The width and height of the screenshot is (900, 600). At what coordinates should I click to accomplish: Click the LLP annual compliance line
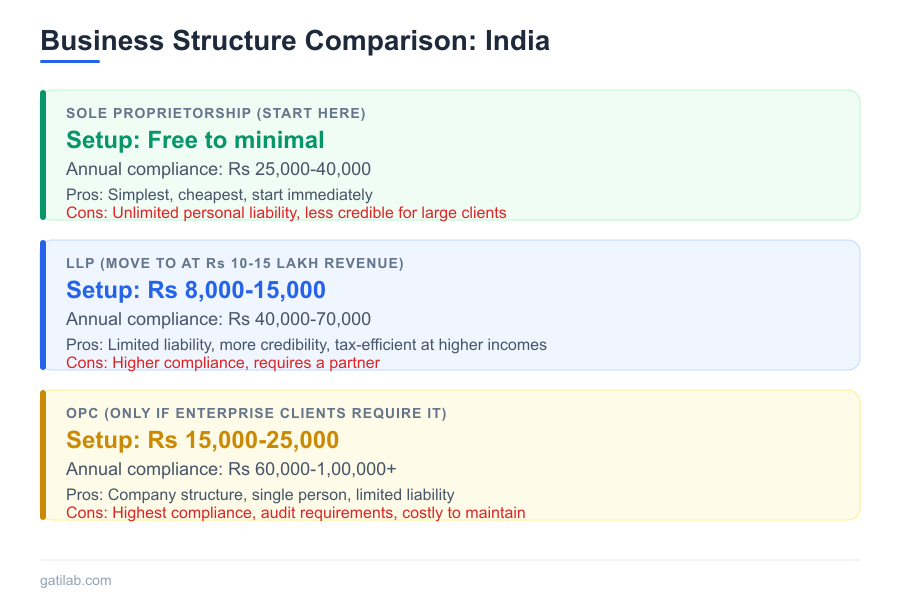point(220,318)
